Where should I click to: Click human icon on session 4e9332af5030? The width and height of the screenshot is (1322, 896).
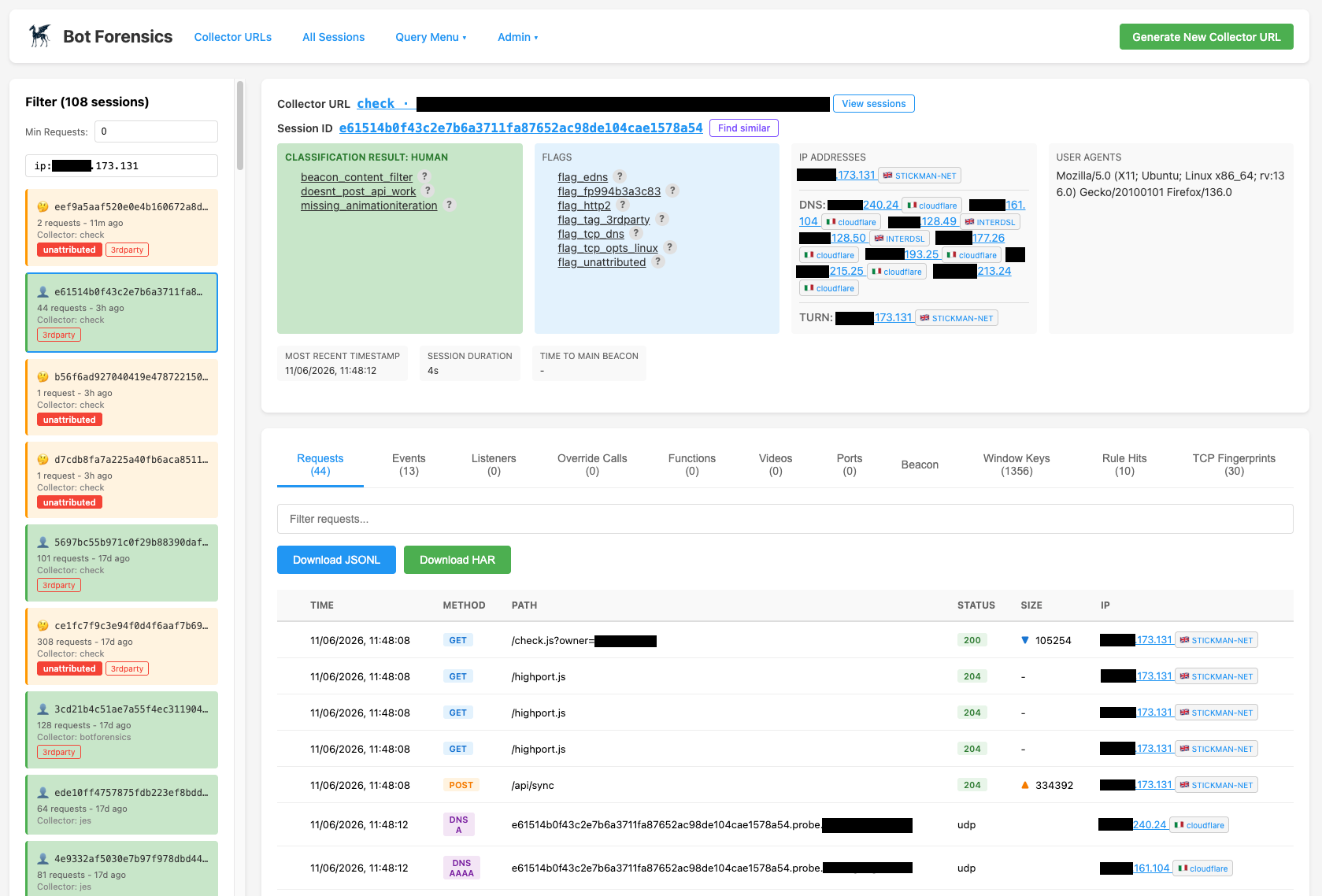tap(43, 859)
